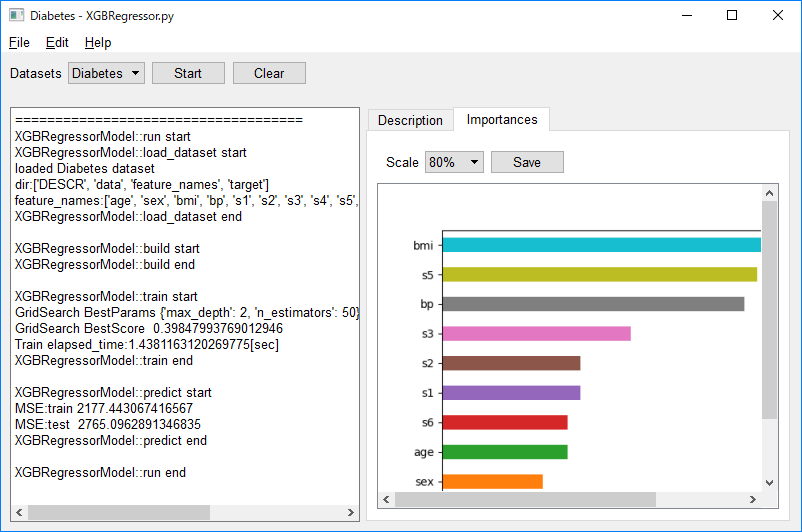Click the chart's horizontal scrollbar right arrow
The width and height of the screenshot is (802, 532).
[753, 499]
